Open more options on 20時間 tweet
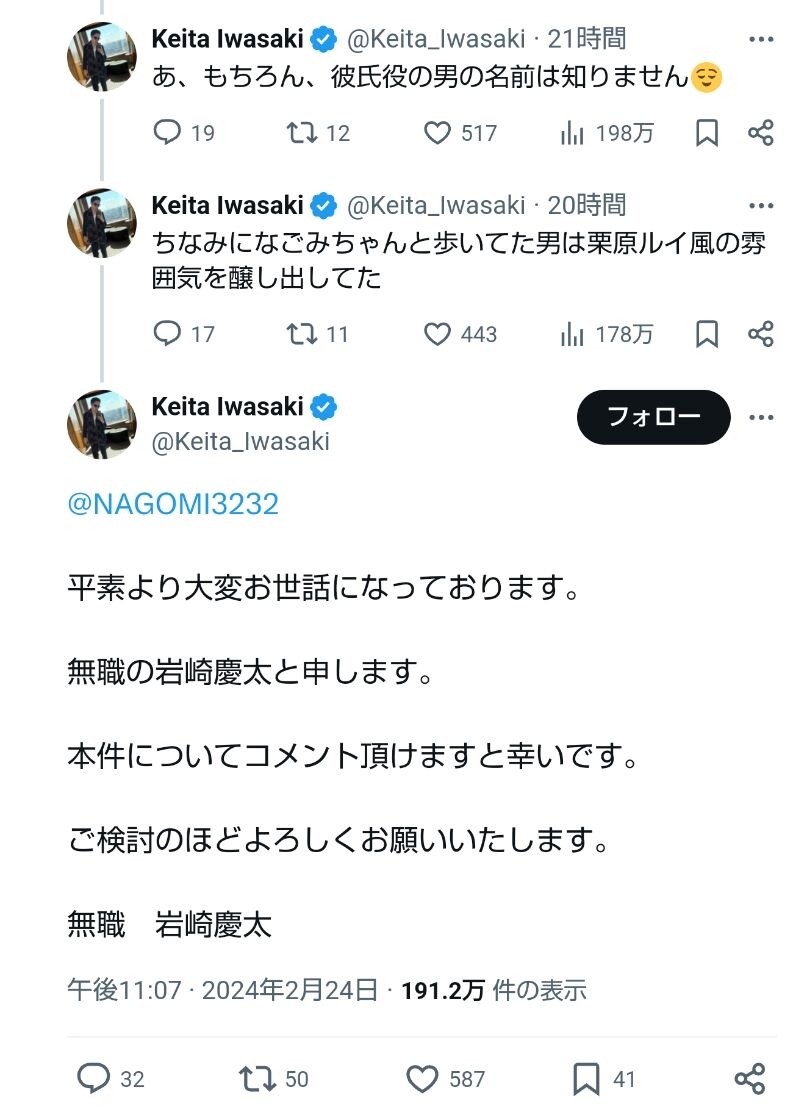This screenshot has width=807, height=1112. point(761,206)
